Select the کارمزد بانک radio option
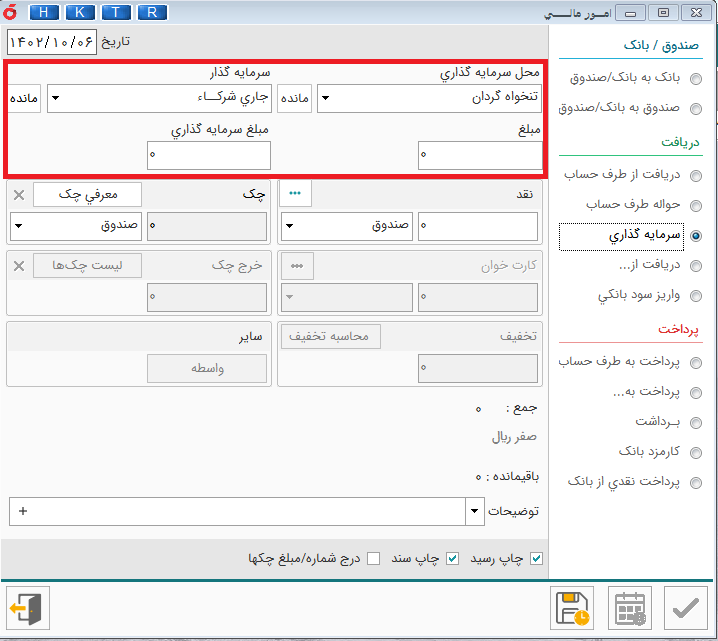This screenshot has height=641, width=718. (696, 452)
